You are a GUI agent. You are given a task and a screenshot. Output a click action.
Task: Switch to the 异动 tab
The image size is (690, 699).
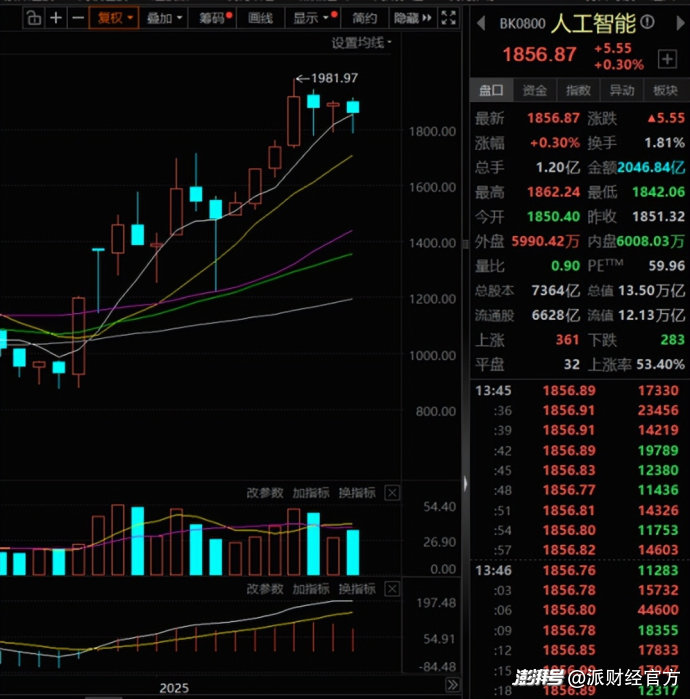621,90
